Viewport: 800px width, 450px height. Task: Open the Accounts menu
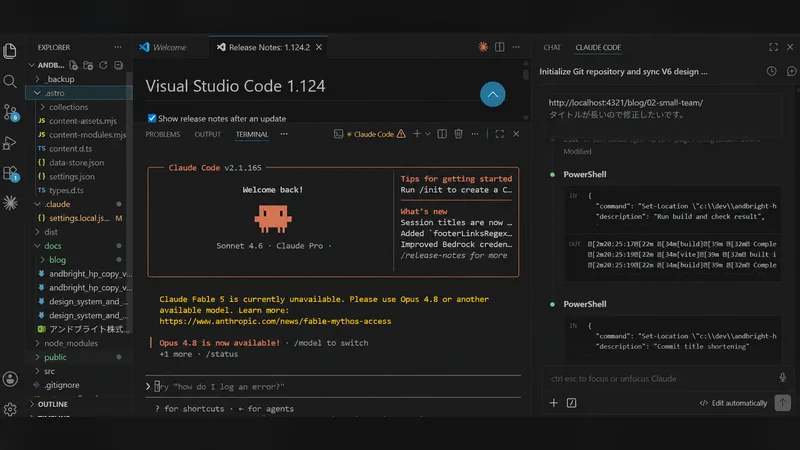(x=10, y=379)
